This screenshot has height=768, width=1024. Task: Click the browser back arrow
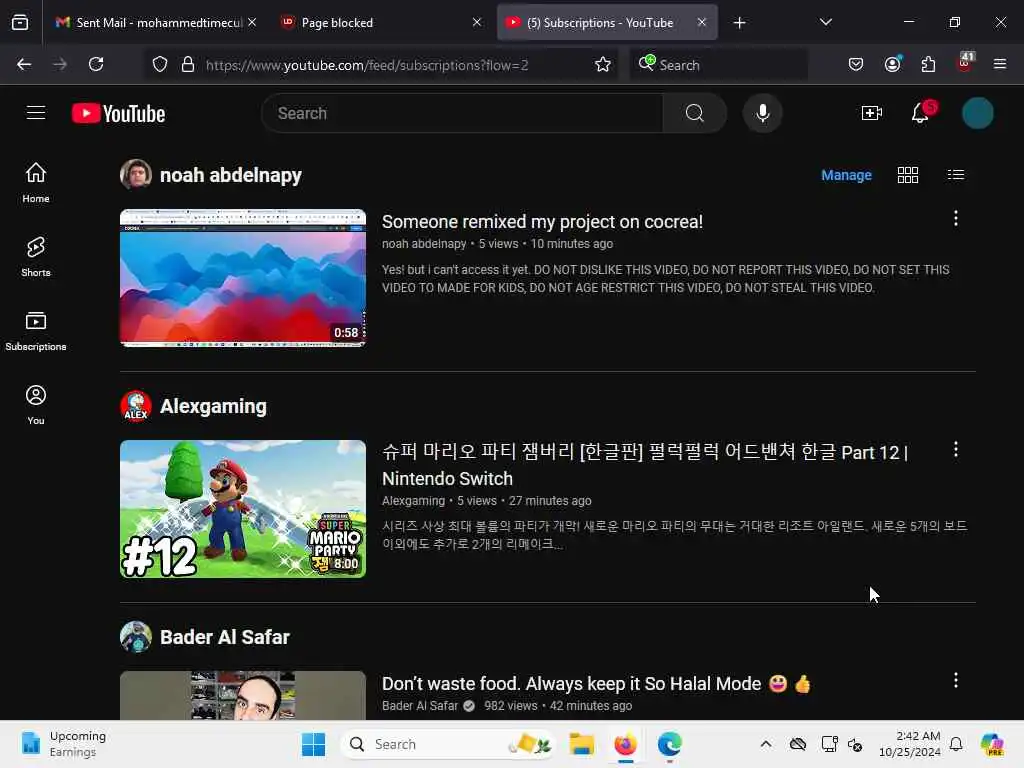click(24, 64)
